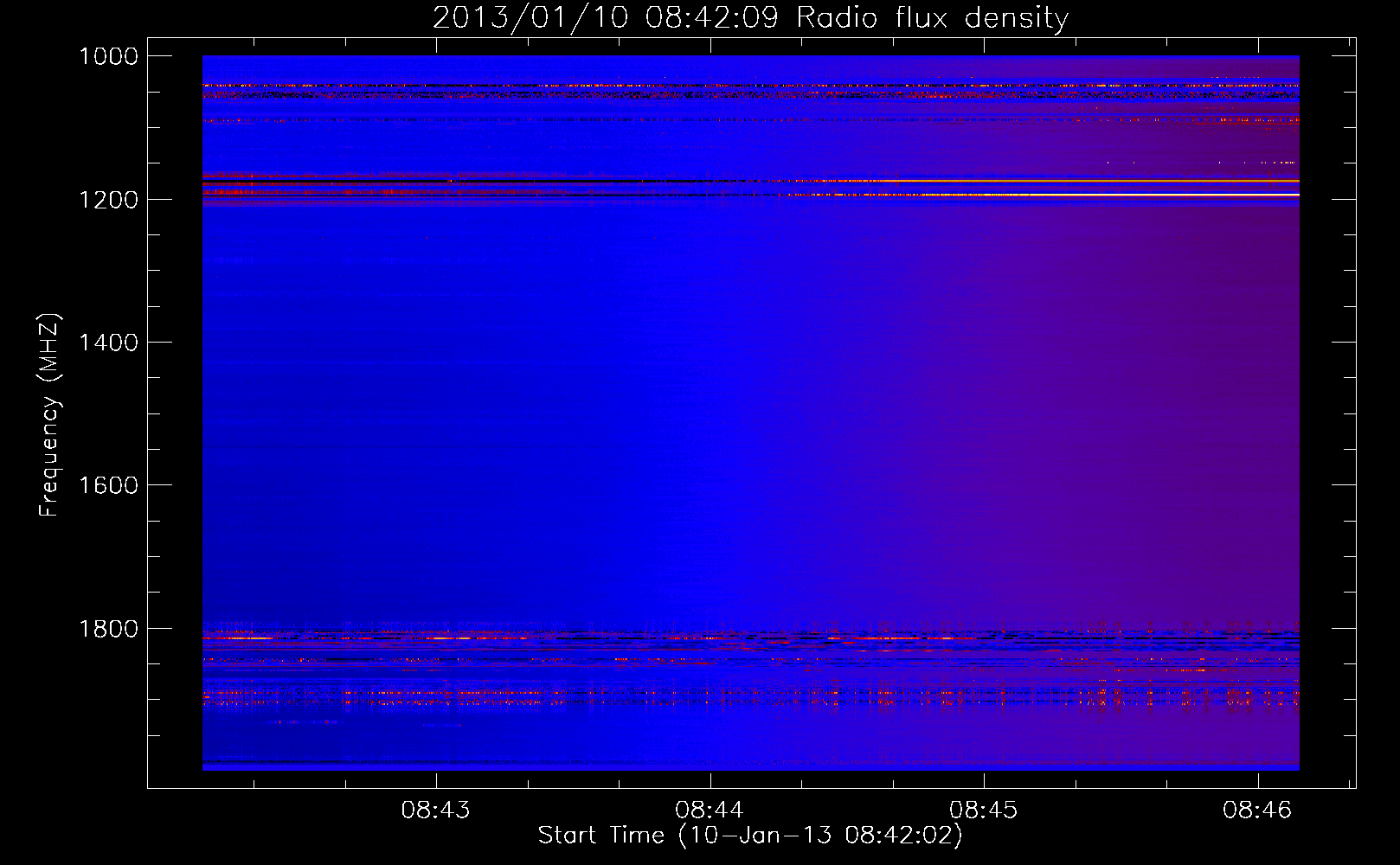Click the '08:43' time tick label
1400x865 pixels.
435,810
